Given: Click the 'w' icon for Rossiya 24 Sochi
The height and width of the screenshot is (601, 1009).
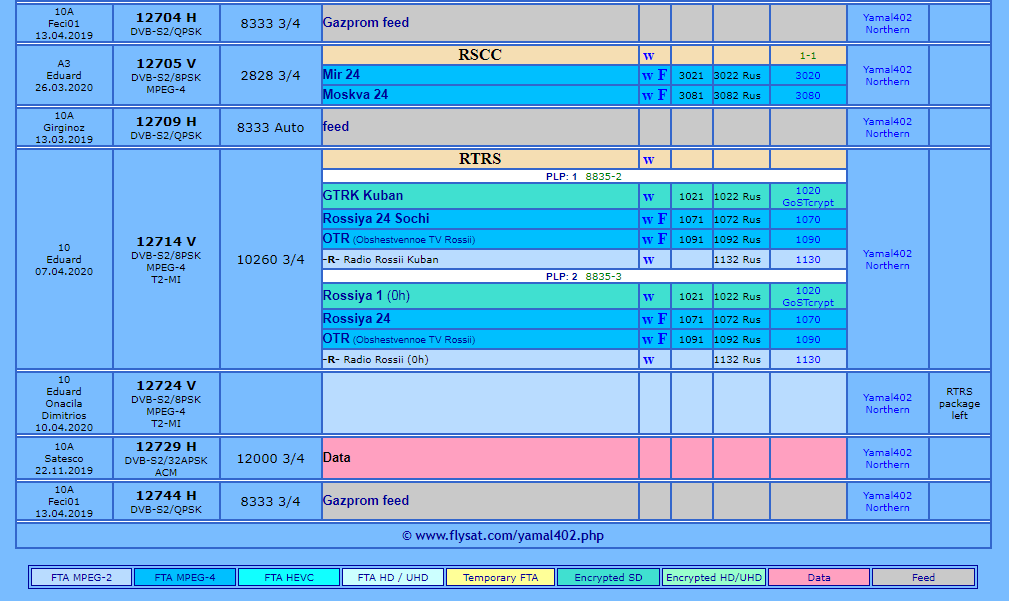Looking at the screenshot, I should coord(647,220).
